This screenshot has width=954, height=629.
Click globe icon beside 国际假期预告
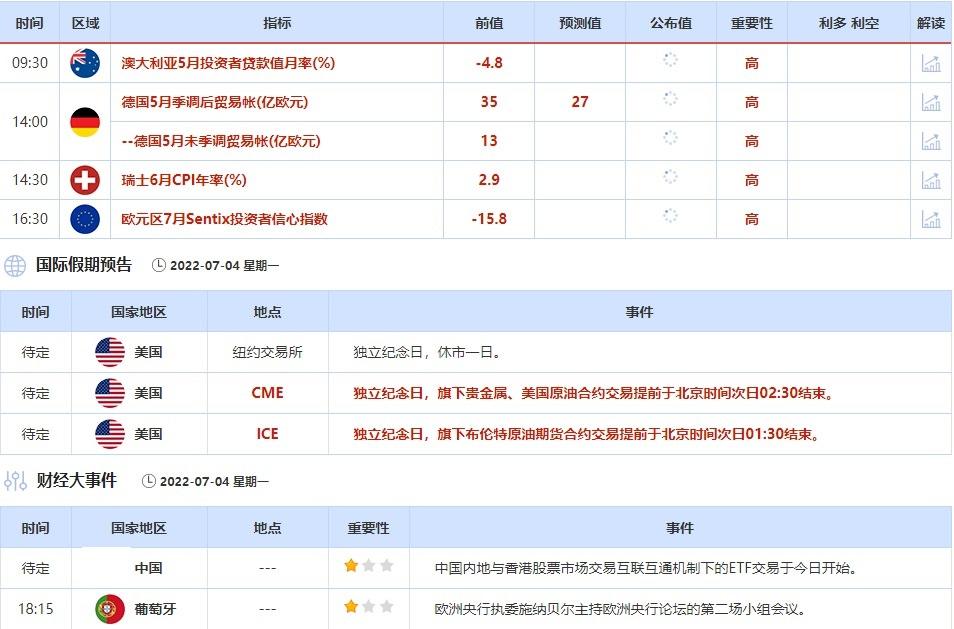(15, 266)
